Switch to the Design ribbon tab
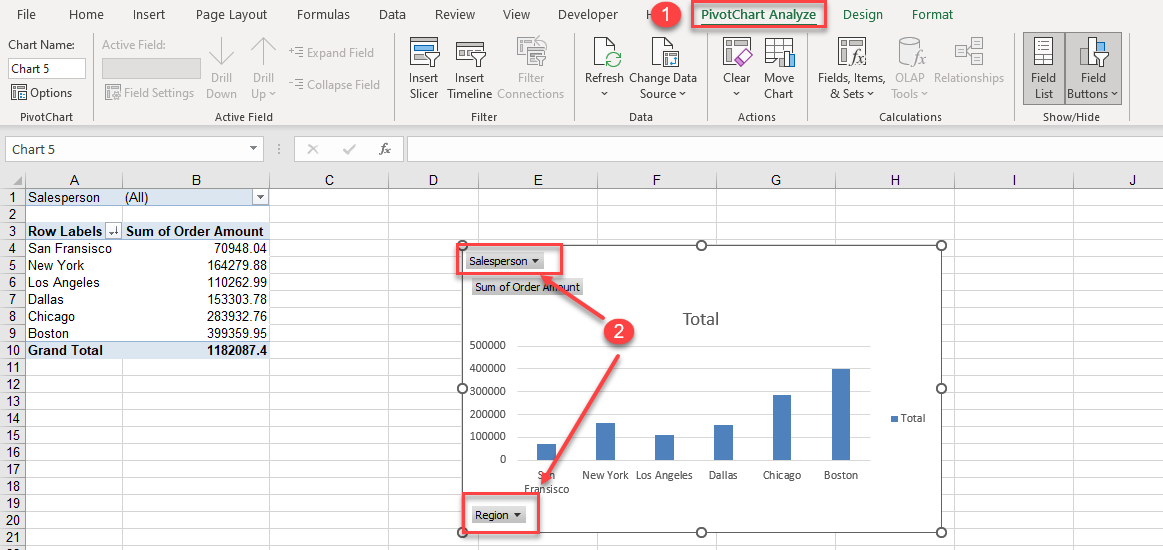This screenshot has height=550, width=1163. pyautogui.click(x=862, y=15)
